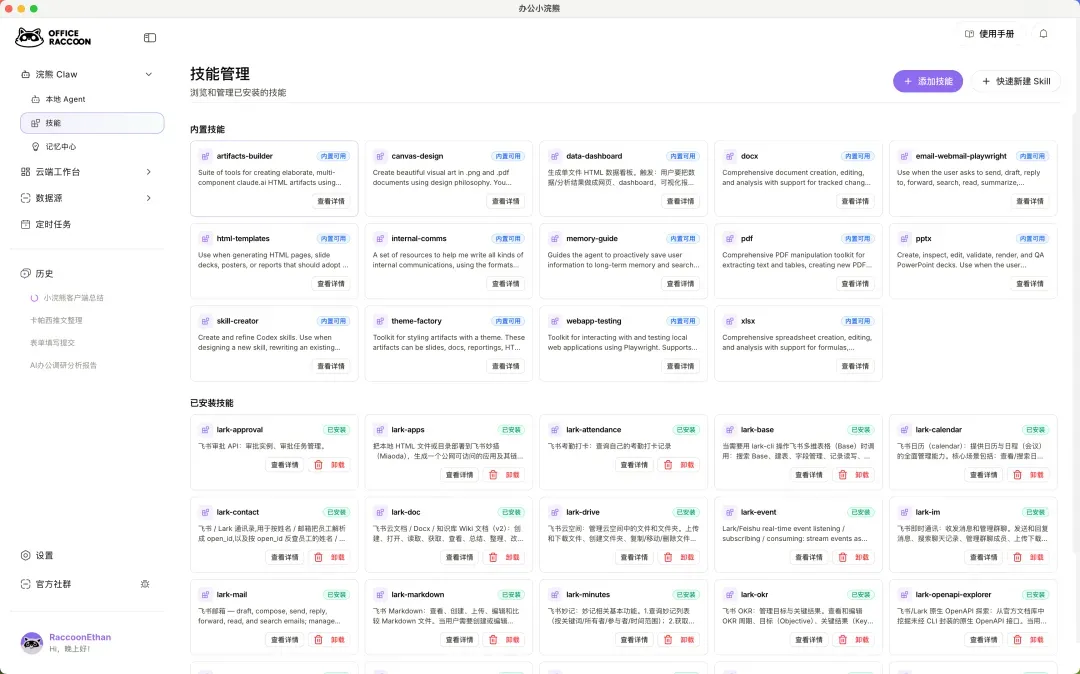
Task: Open 记忆中心 in sidebar
Action: [x=92, y=147]
